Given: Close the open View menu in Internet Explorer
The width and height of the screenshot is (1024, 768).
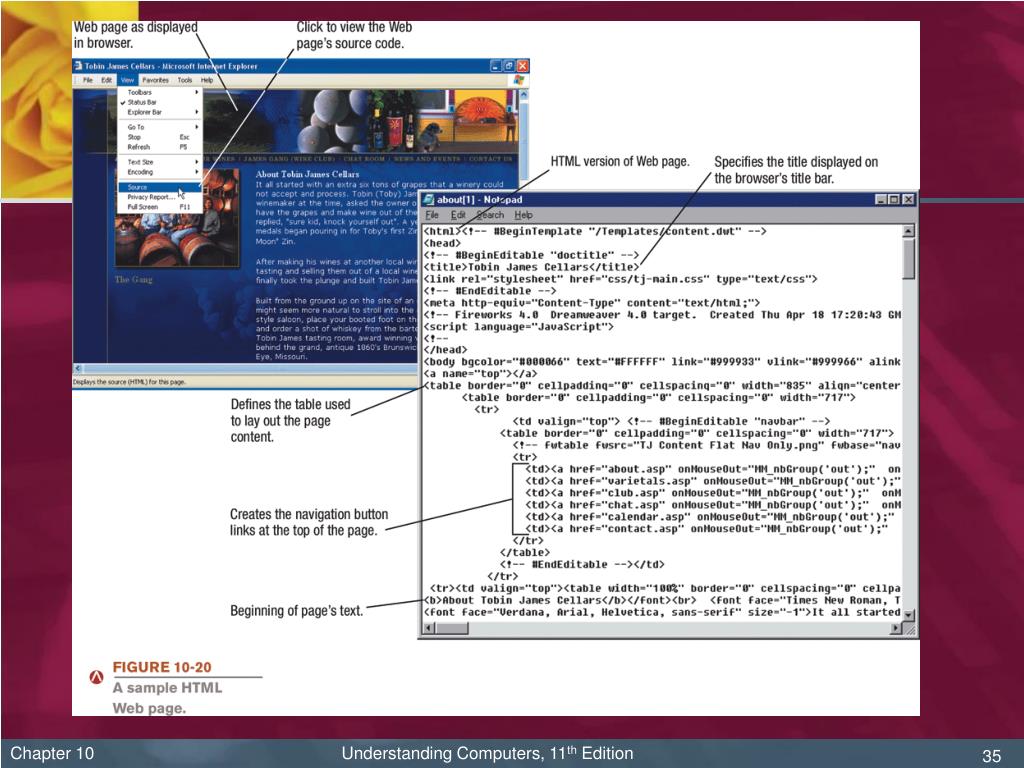Looking at the screenshot, I should point(127,80).
